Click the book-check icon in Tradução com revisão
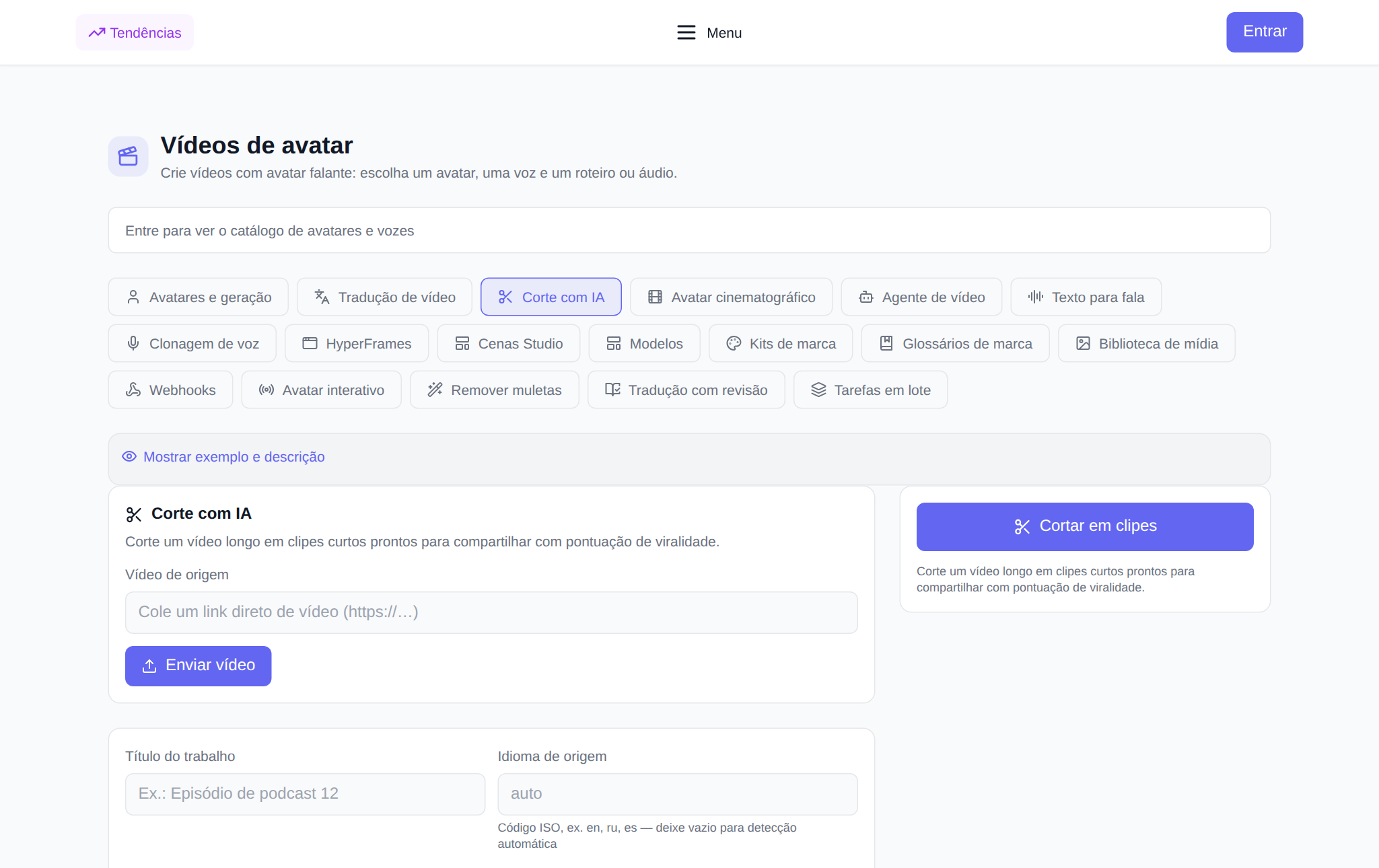 coord(612,390)
